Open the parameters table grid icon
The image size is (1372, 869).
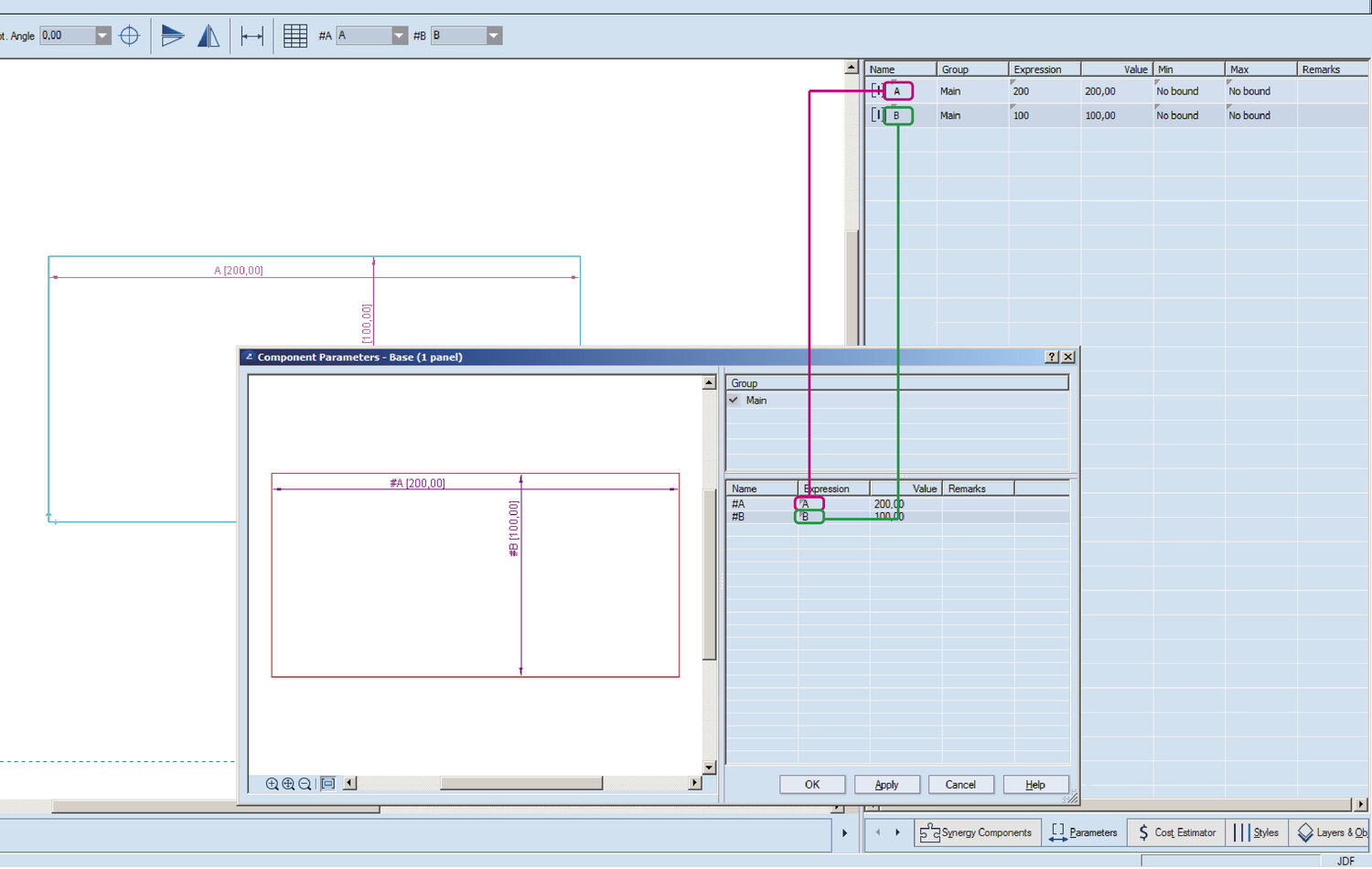(295, 36)
